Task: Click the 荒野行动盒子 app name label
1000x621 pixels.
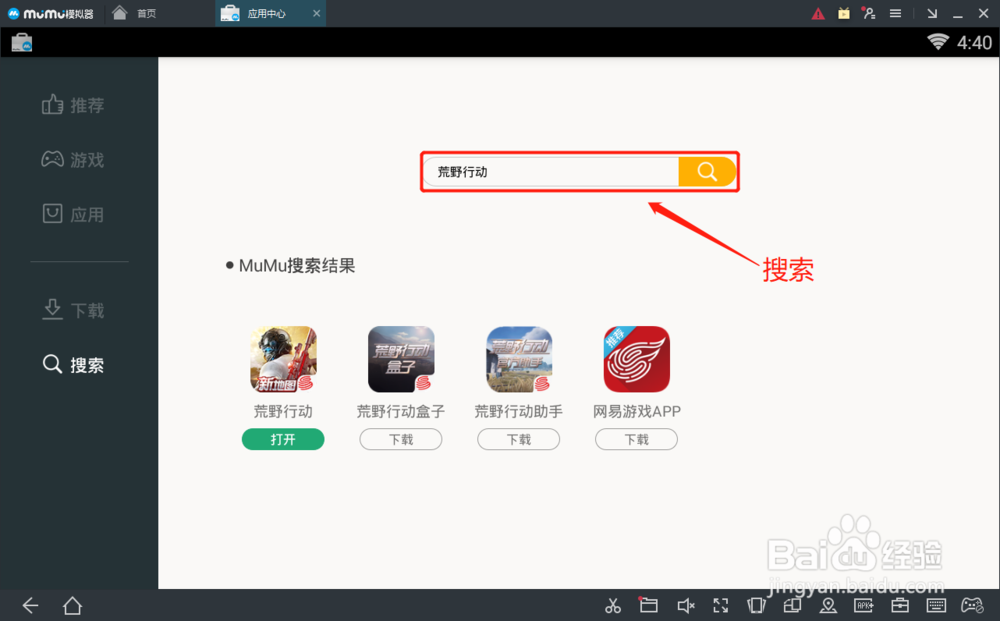Action: pos(401,411)
